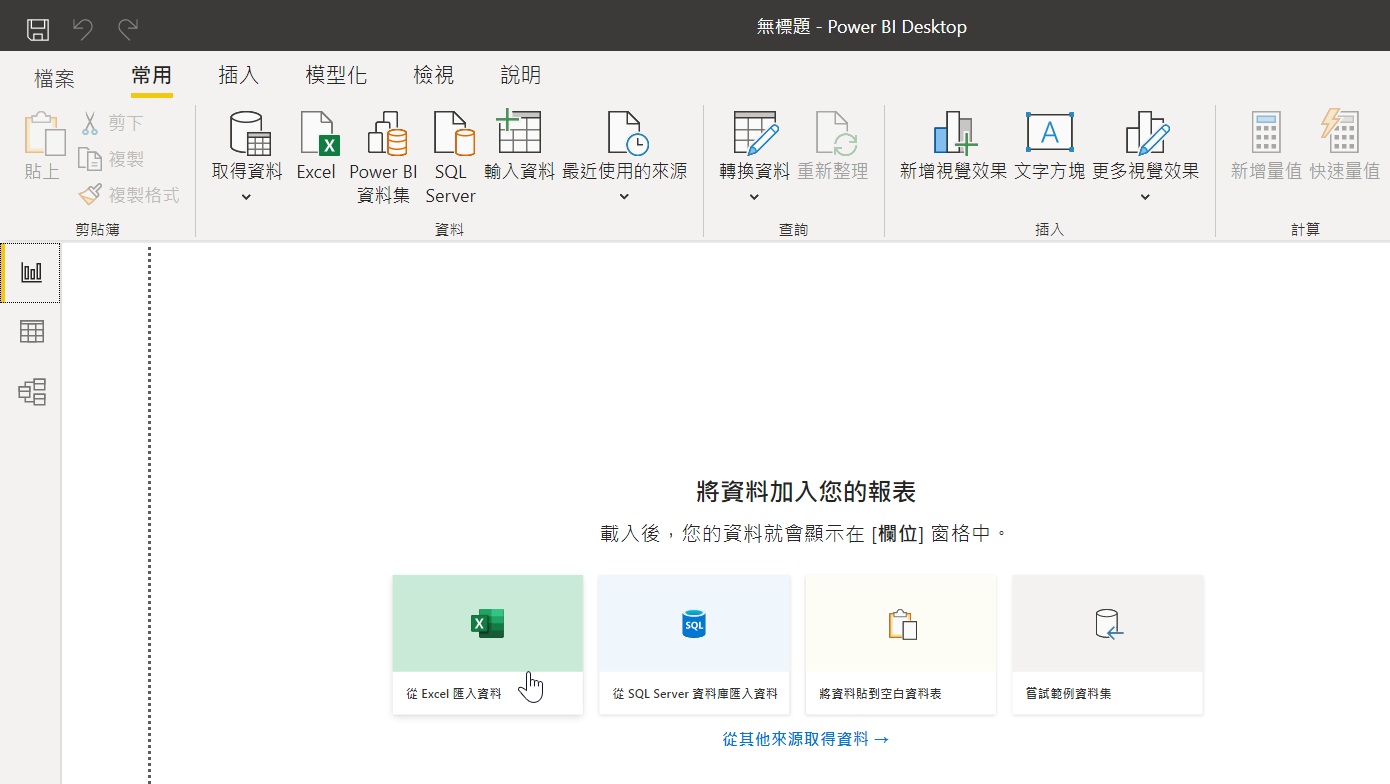The width and height of the screenshot is (1390, 784).
Task: Click the Redo arrow icon
Action: 127,28
